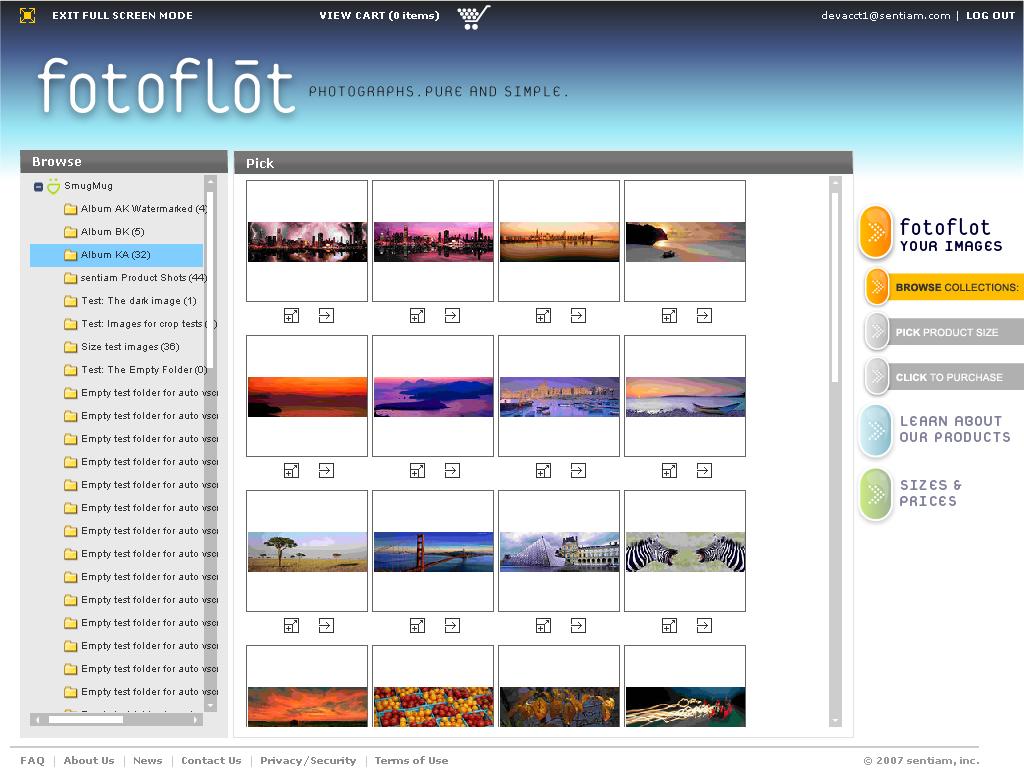
Task: Enlarge the purple islands photo
Action: (x=417, y=471)
